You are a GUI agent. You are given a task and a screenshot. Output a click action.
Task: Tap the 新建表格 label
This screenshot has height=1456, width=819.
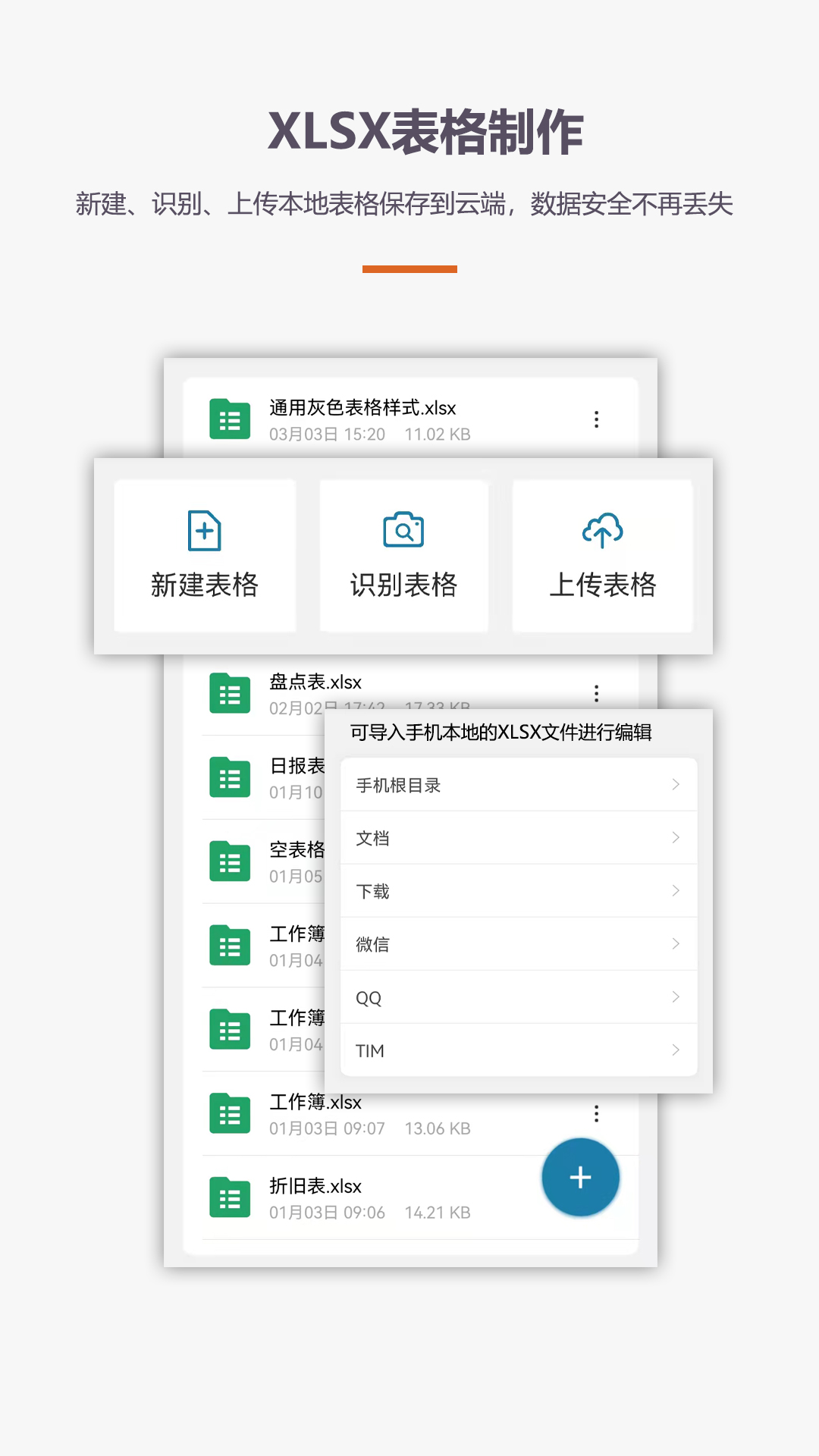tap(204, 585)
